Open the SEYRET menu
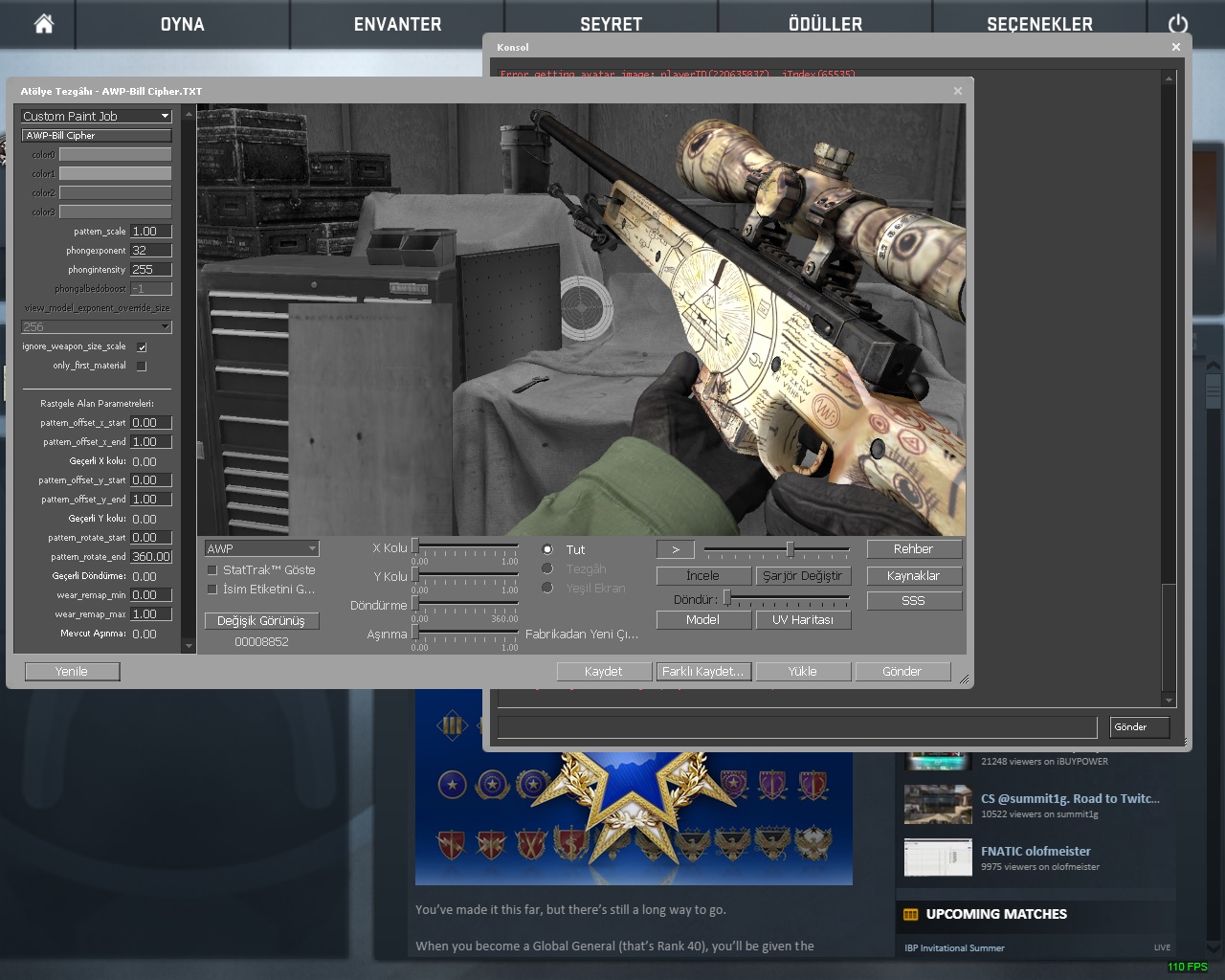Image resolution: width=1225 pixels, height=980 pixels. 611,24
